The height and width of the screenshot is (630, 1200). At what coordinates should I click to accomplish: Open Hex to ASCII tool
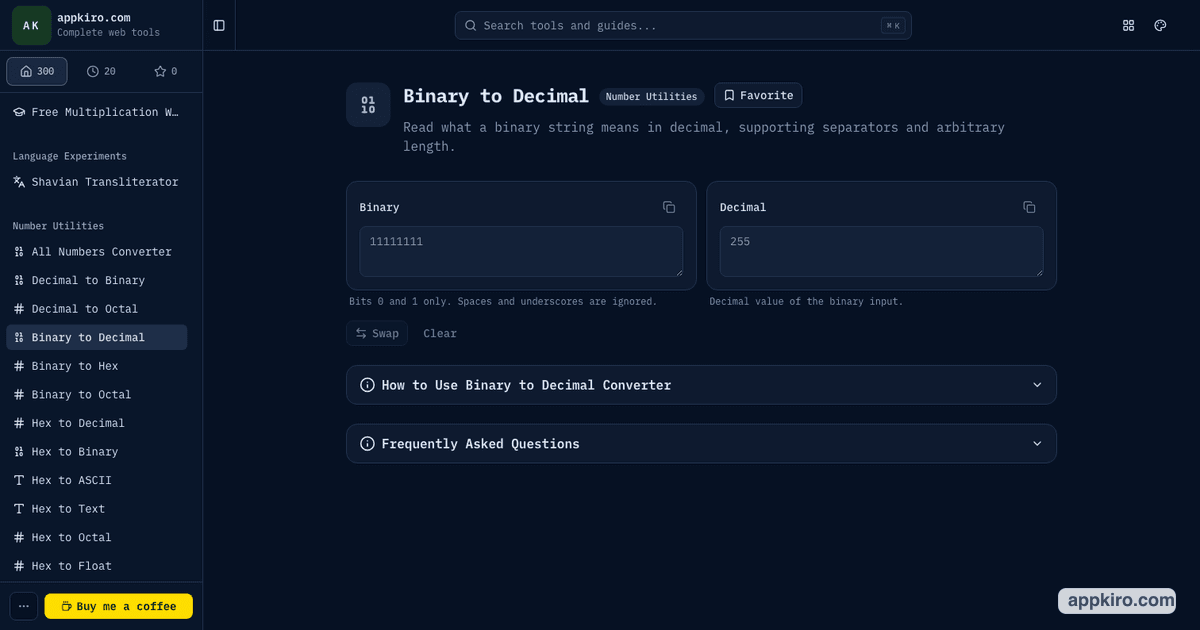pos(97,480)
